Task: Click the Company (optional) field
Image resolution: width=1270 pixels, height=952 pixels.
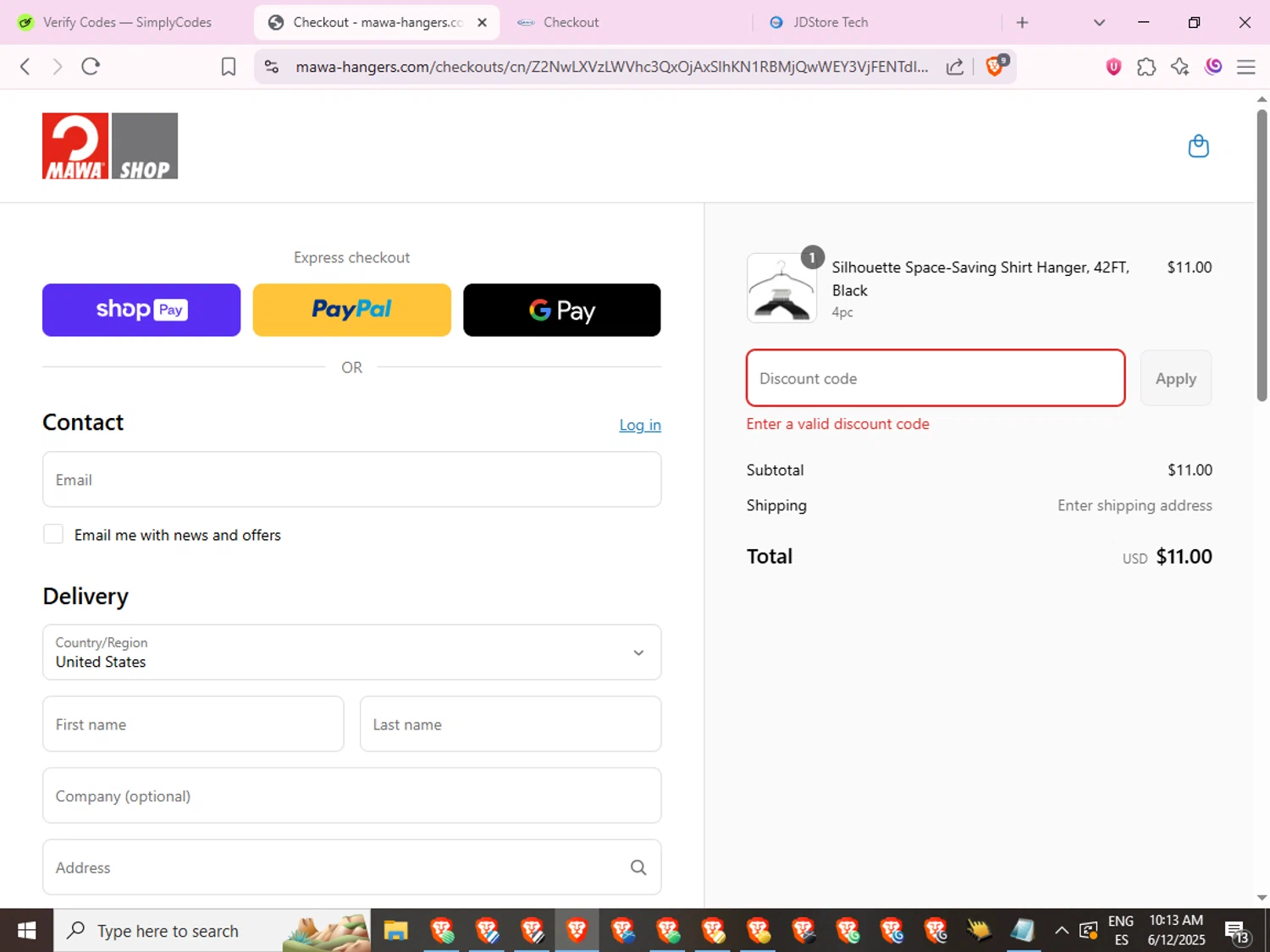Action: (x=351, y=796)
